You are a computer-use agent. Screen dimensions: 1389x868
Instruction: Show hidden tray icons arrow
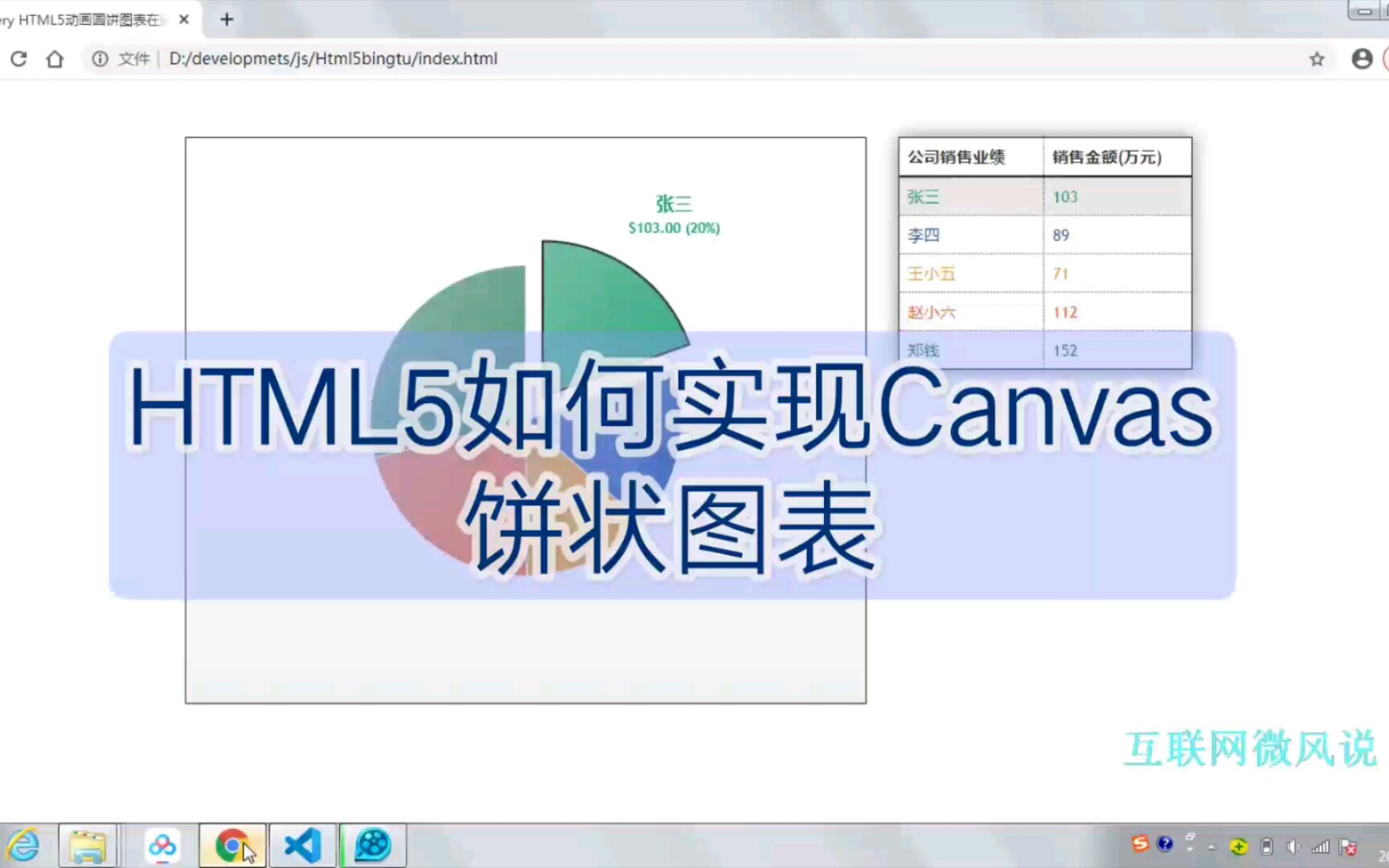[1211, 847]
